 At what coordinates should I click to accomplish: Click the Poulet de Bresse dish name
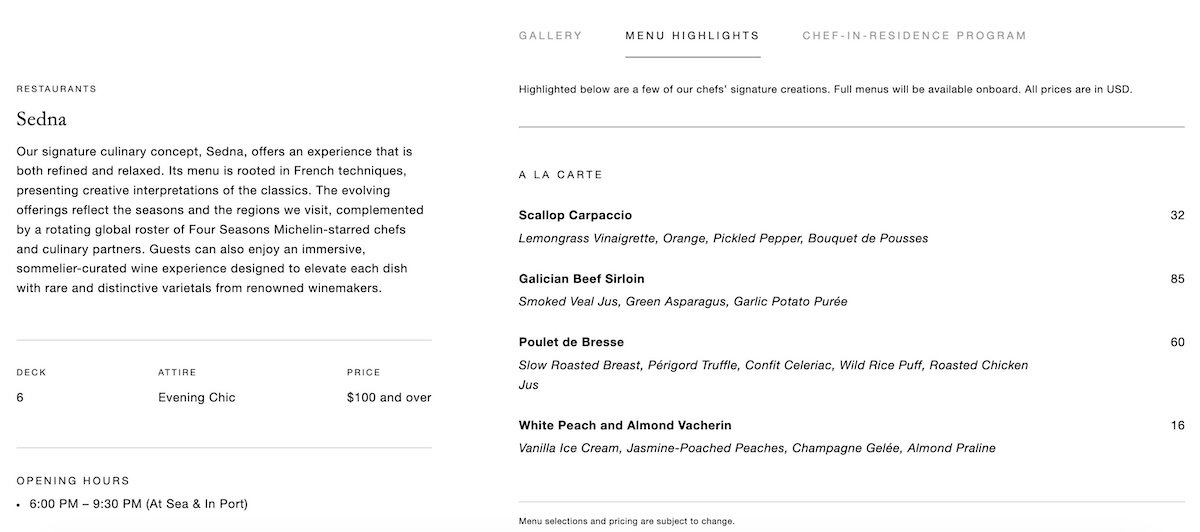(x=571, y=342)
